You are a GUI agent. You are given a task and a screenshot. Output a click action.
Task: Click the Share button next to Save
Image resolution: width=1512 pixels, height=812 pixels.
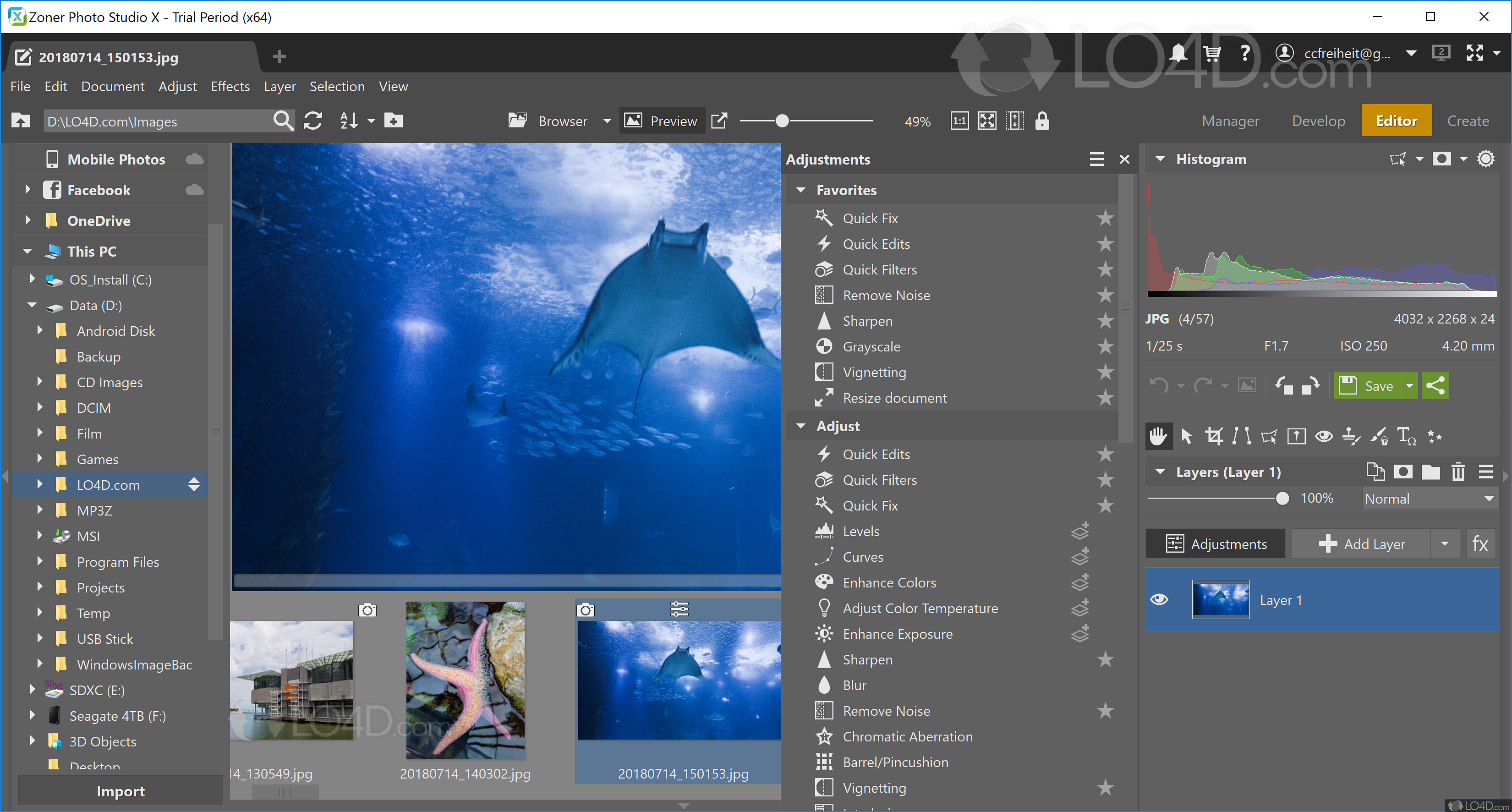(1435, 386)
